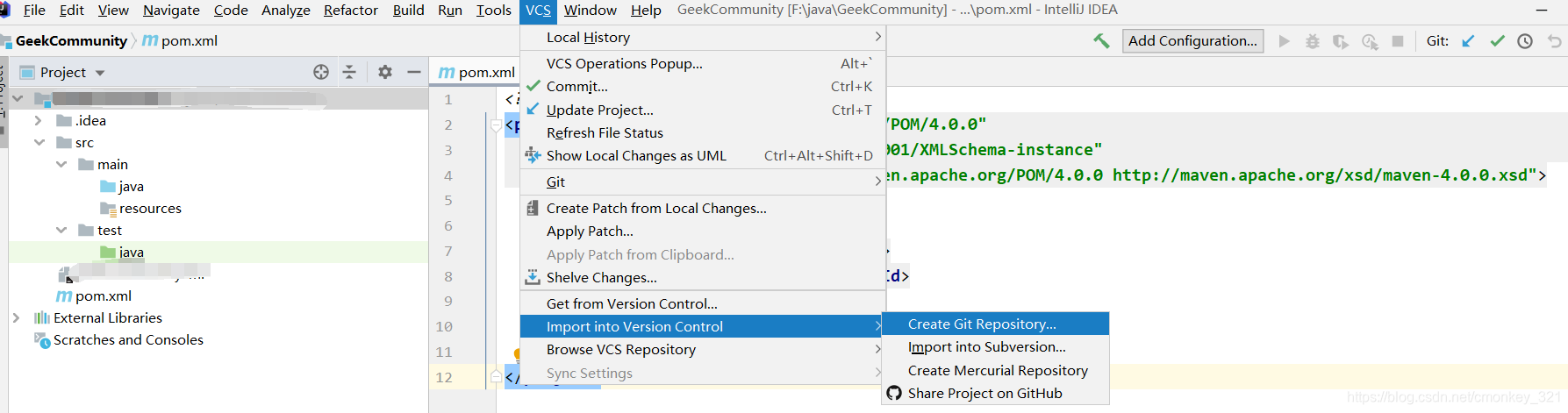
Task: Expand Git submenu in VCS menu
Action: click(703, 182)
